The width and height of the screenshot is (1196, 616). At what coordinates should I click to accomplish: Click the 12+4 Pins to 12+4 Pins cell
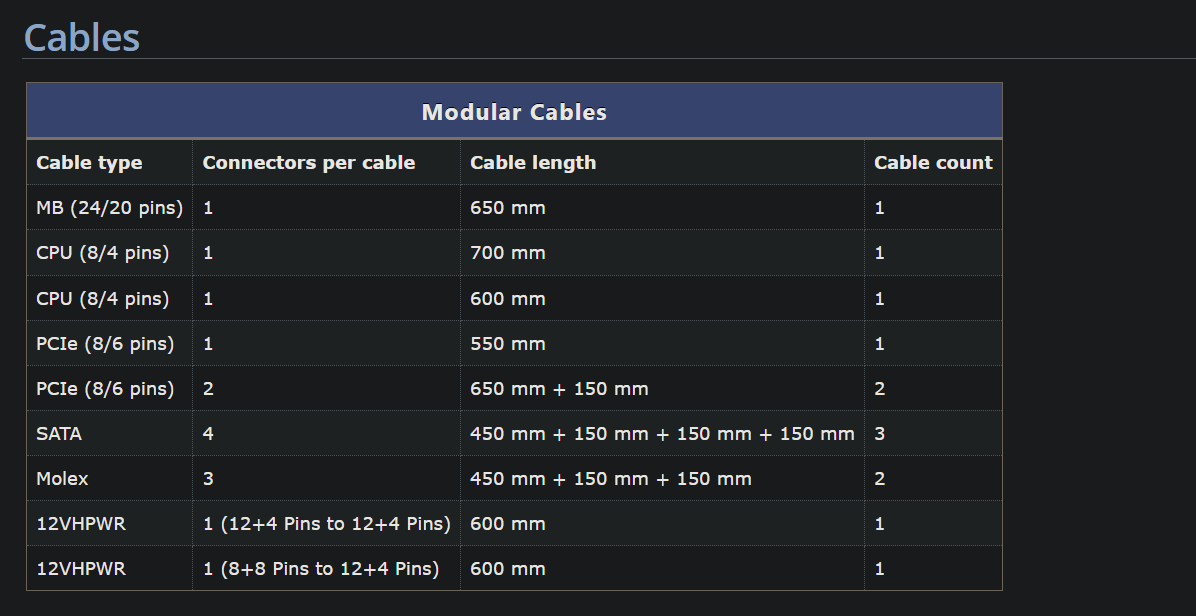pos(326,524)
